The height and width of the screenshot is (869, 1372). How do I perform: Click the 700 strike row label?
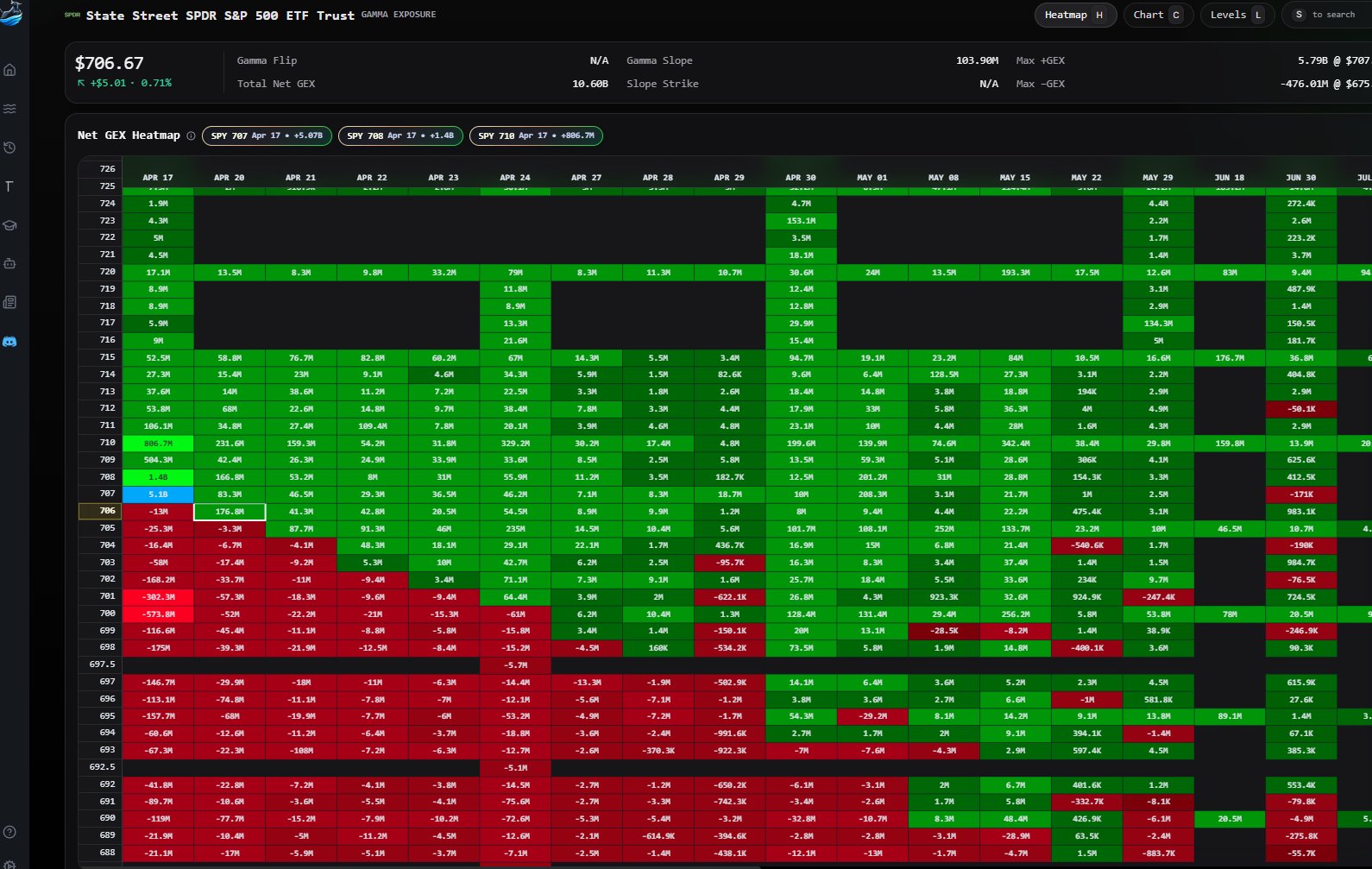coord(100,614)
